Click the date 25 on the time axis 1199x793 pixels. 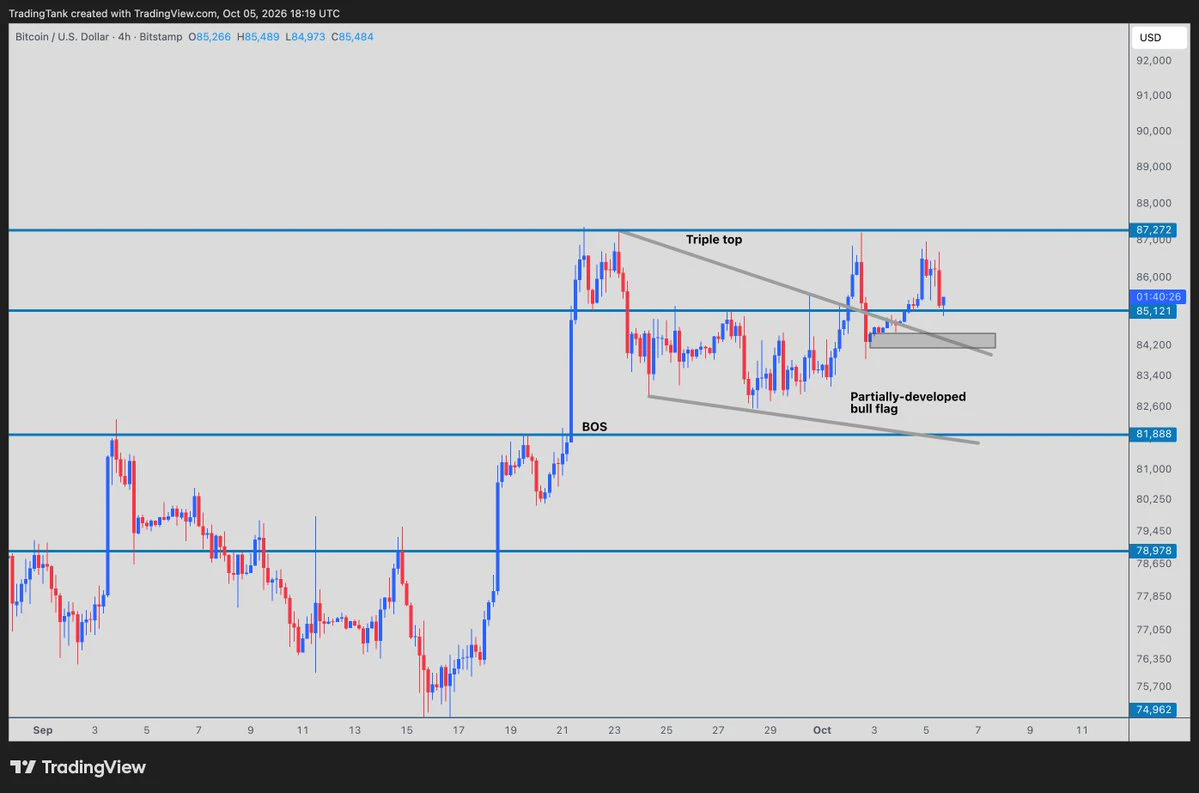tap(666, 730)
